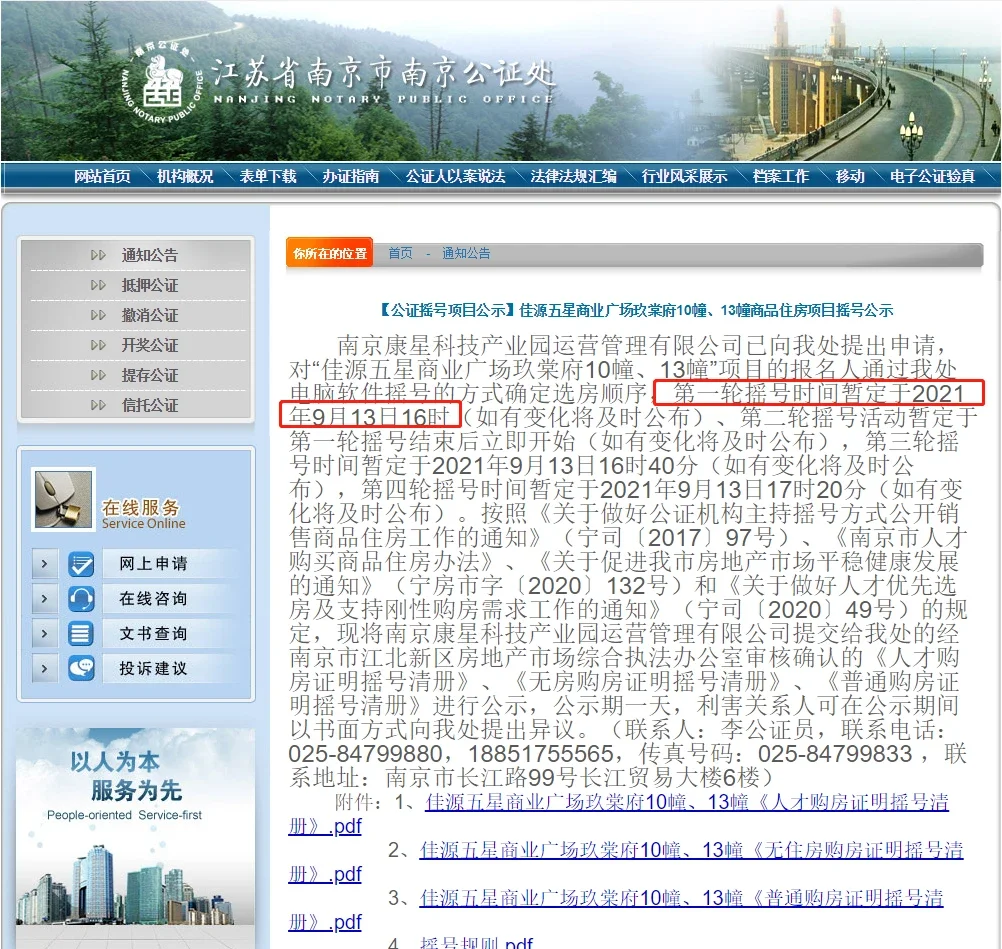Select 撤消公证 in the left sidebar

tap(150, 315)
